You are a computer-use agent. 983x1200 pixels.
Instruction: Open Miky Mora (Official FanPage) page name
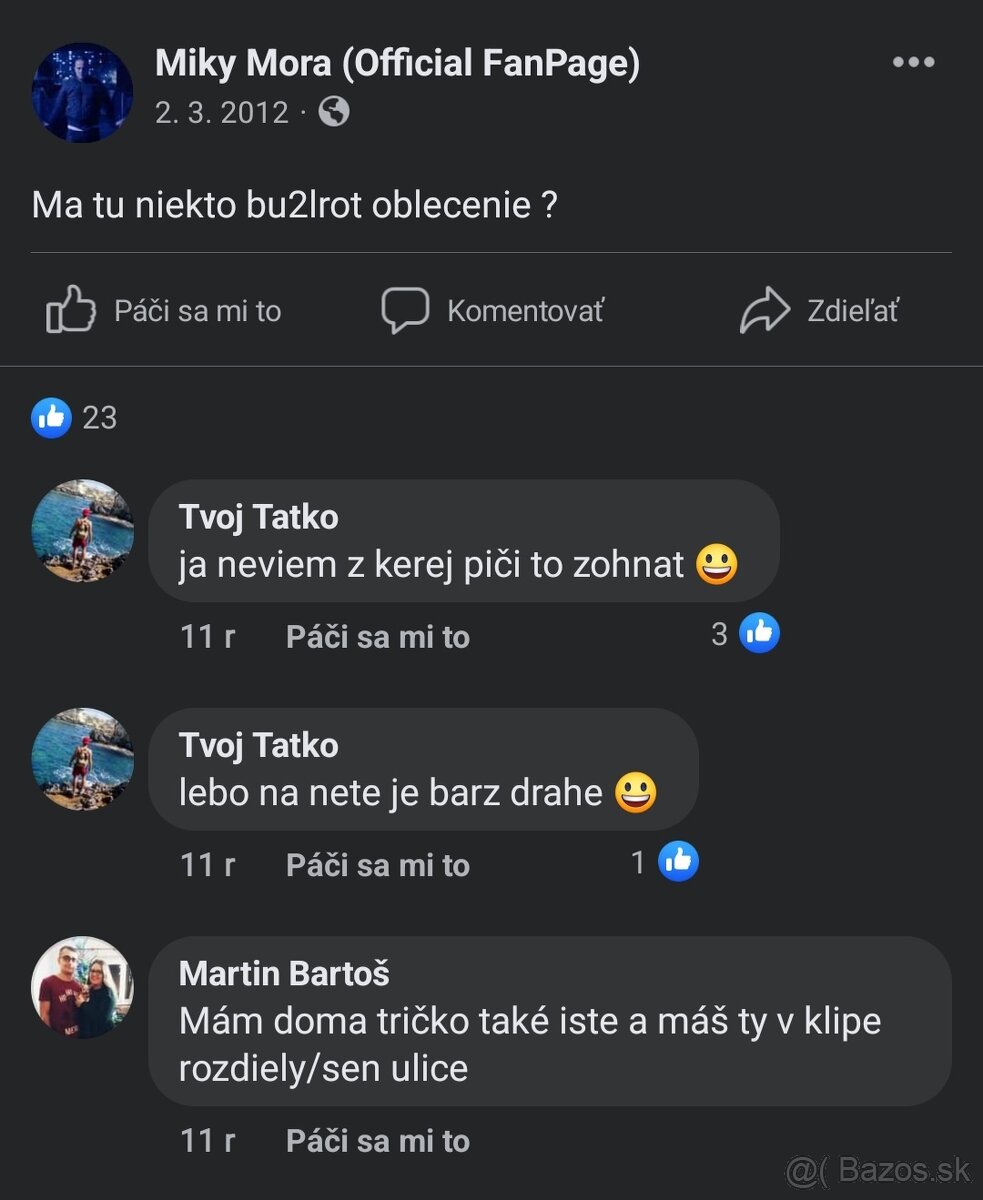[x=397, y=64]
